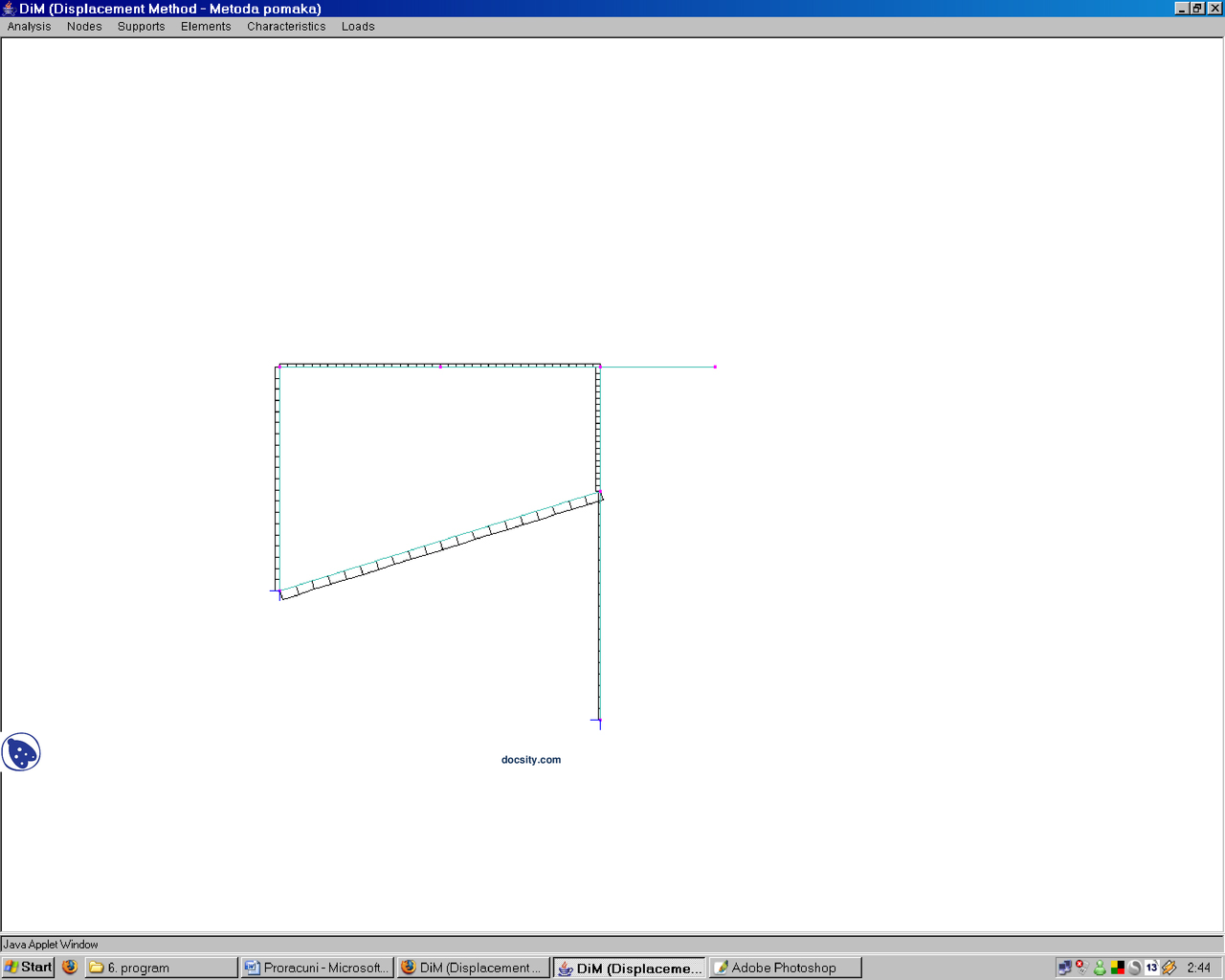Click the green user tray icon
This screenshot has width=1225, height=980.
tap(1100, 968)
